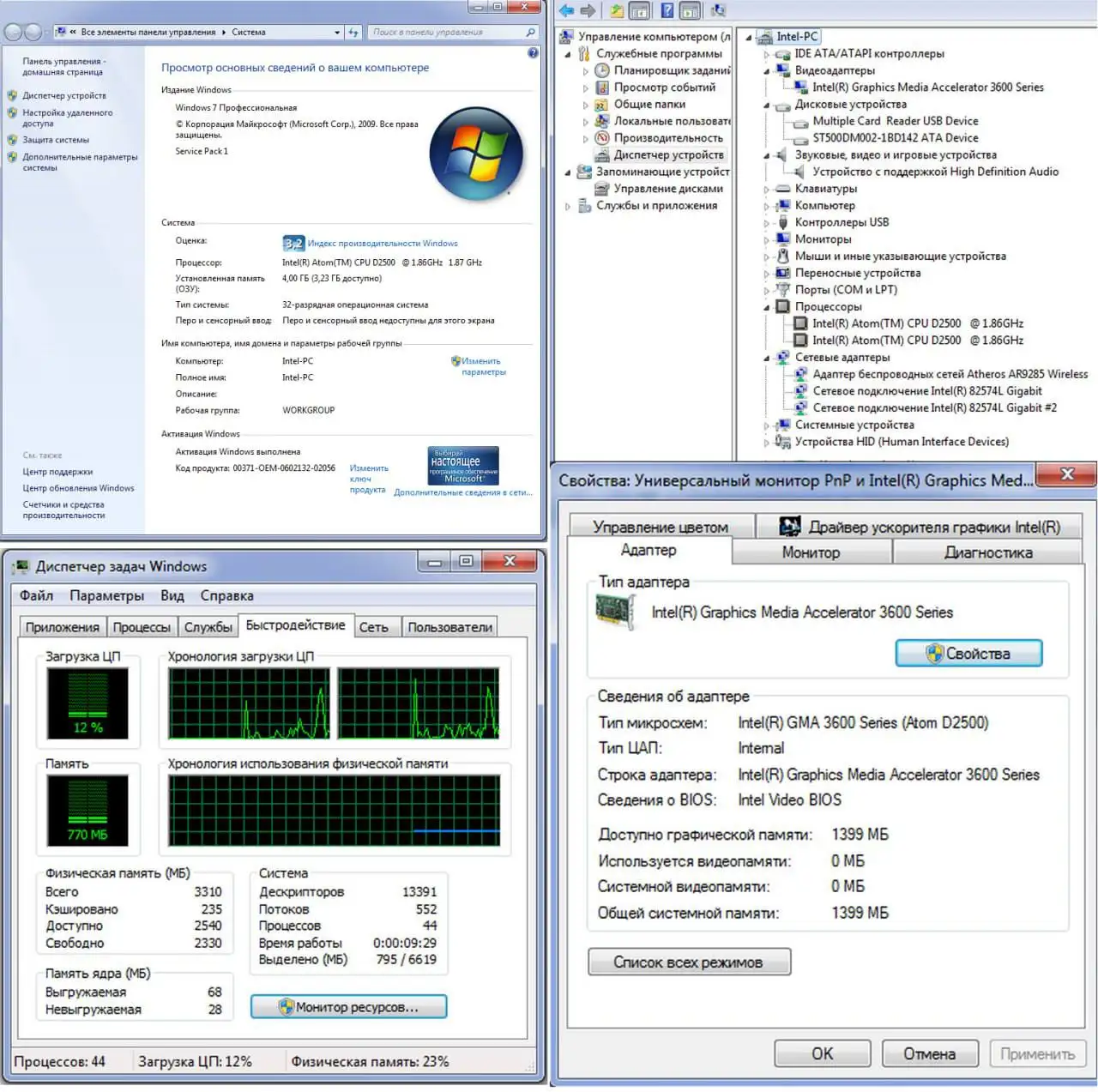Toggle the console tree icon in Computer Management toolbar
This screenshot has height=1092, width=1098.
tap(639, 11)
